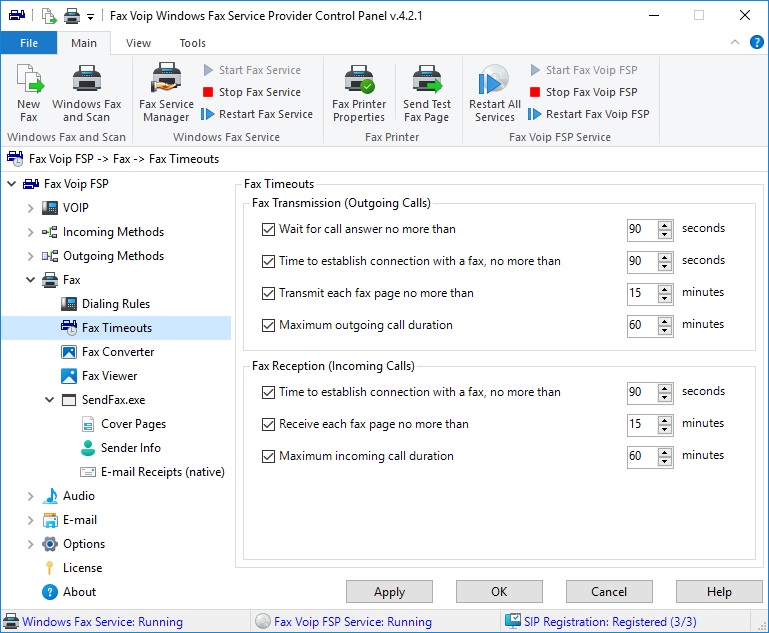Click quick access new fax document icon
This screenshot has height=633, width=769.
[x=49, y=16]
